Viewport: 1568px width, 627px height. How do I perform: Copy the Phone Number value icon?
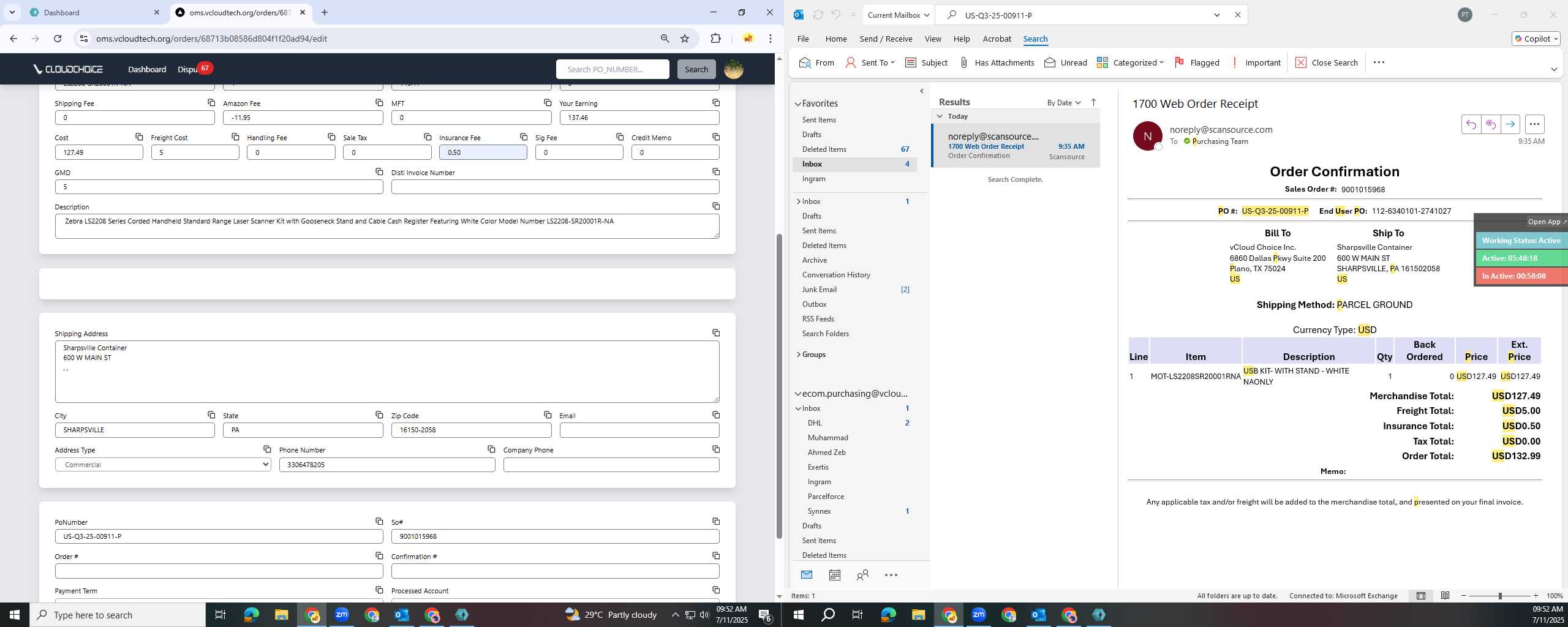tap(491, 449)
